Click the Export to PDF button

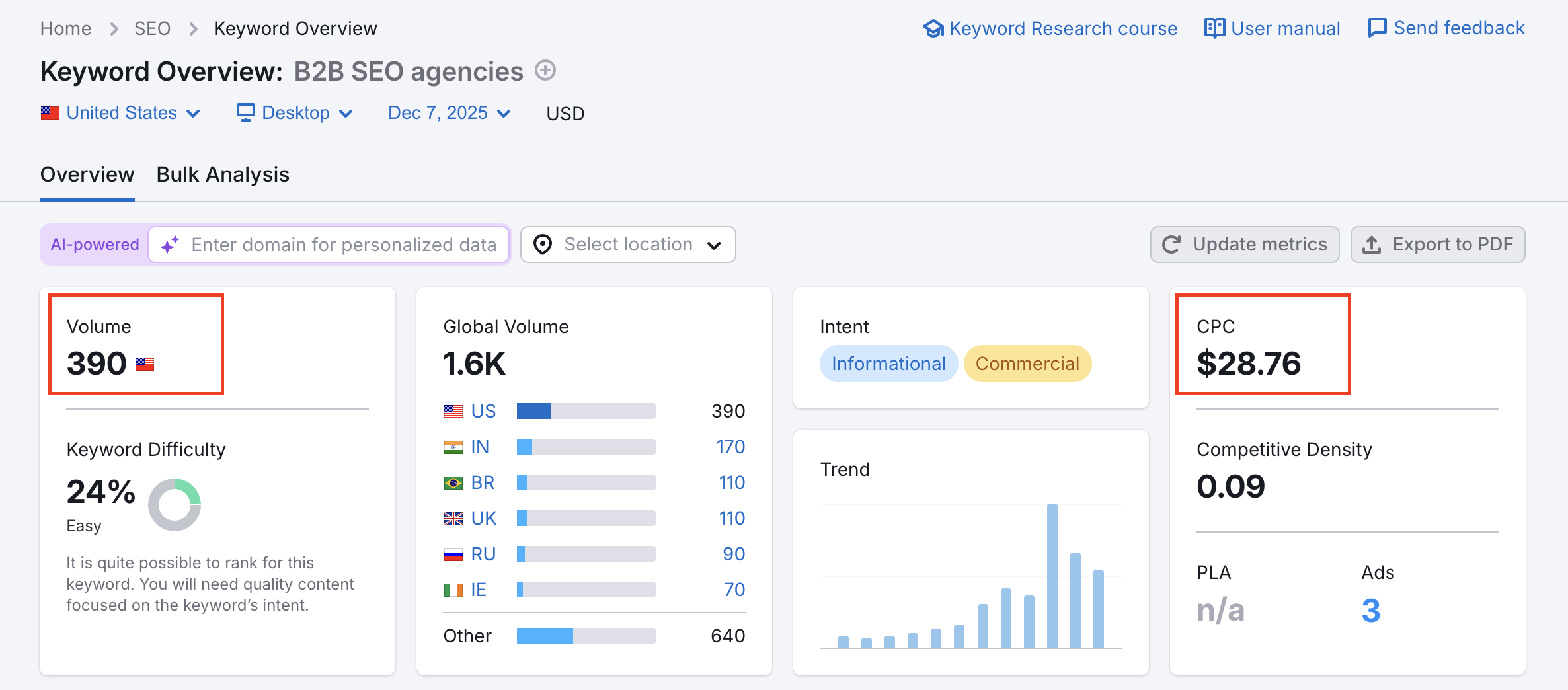1437,245
